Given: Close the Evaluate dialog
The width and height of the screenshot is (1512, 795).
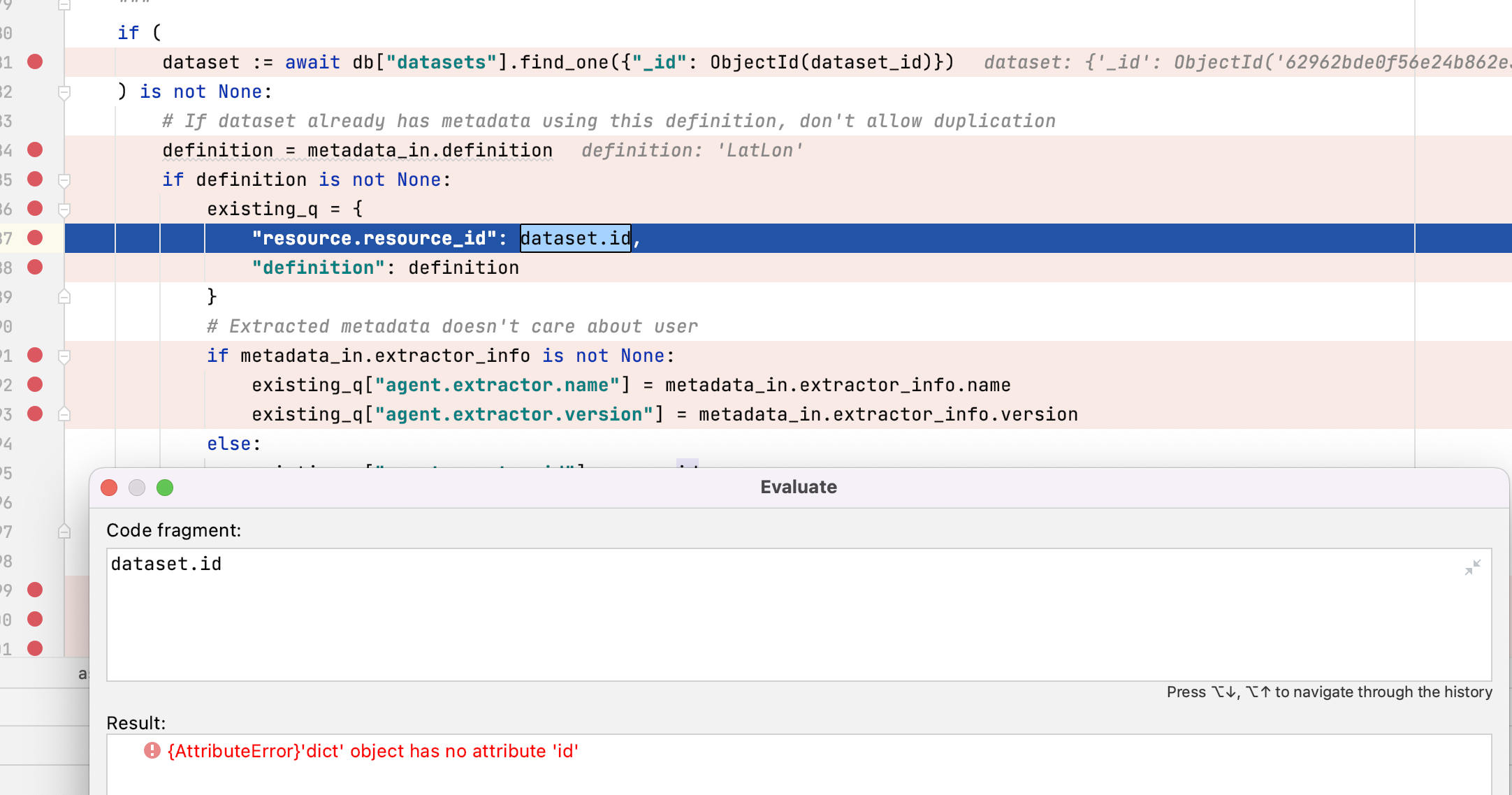Looking at the screenshot, I should pos(109,488).
